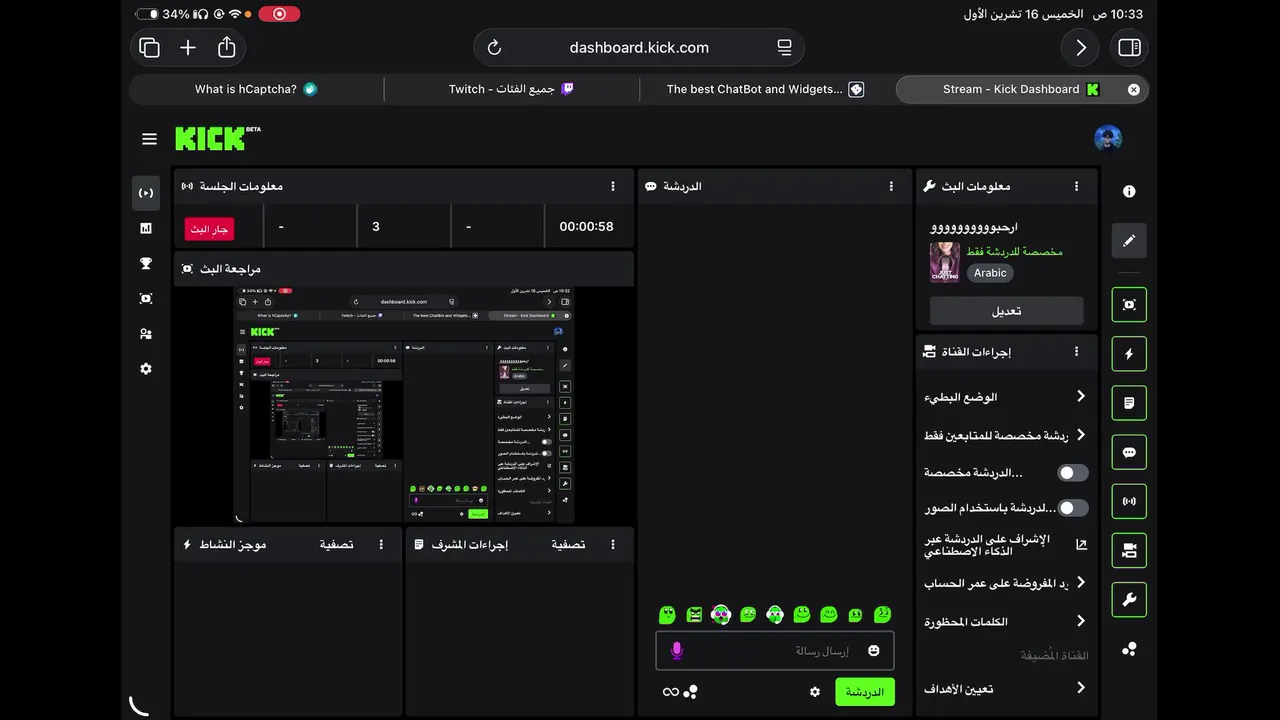The width and height of the screenshot is (1280, 720).
Task: Expand تعيين الأهداف goals row
Action: [x=1005, y=688]
